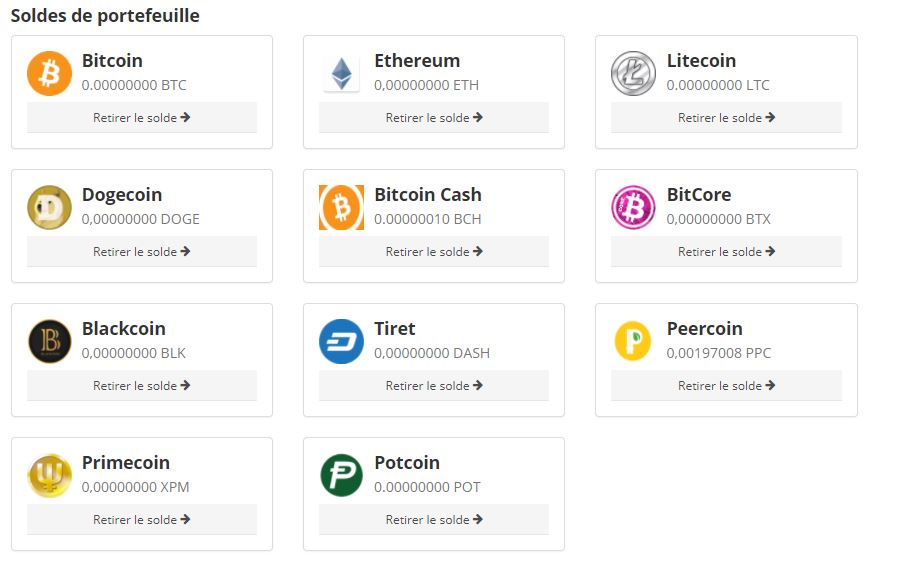Withdraw the DASH balance under Tiret
Viewport: 902px width, 570px height.
coord(434,385)
